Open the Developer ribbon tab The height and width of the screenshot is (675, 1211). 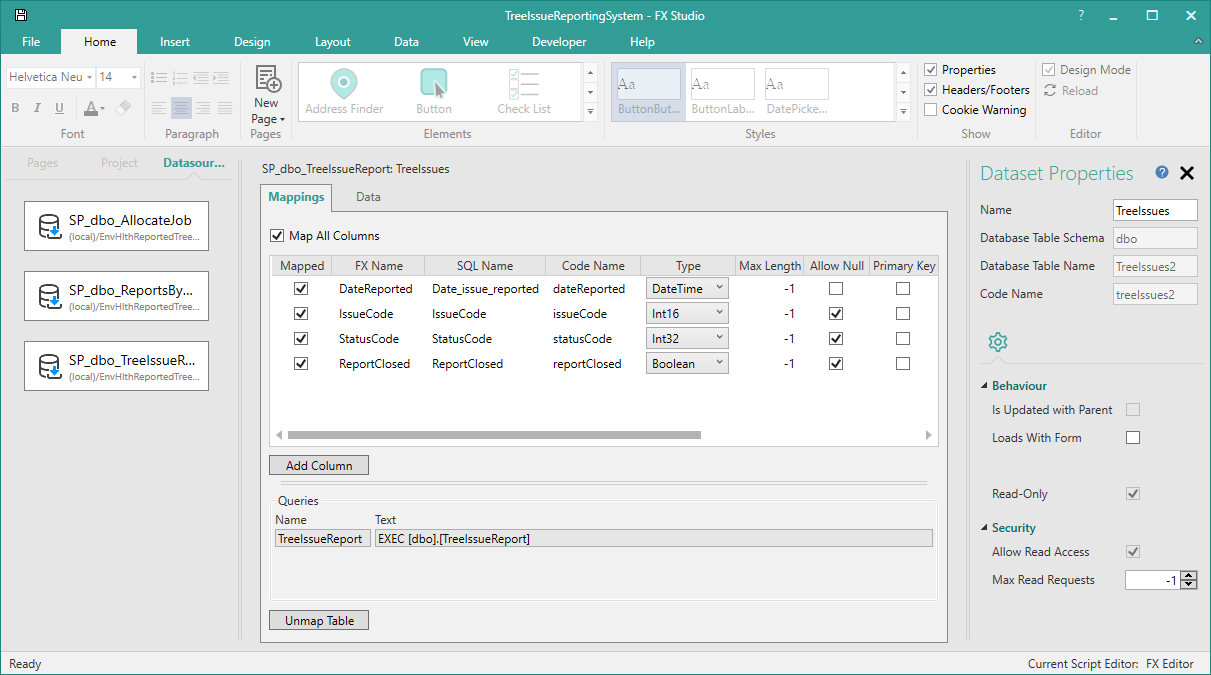pyautogui.click(x=559, y=42)
